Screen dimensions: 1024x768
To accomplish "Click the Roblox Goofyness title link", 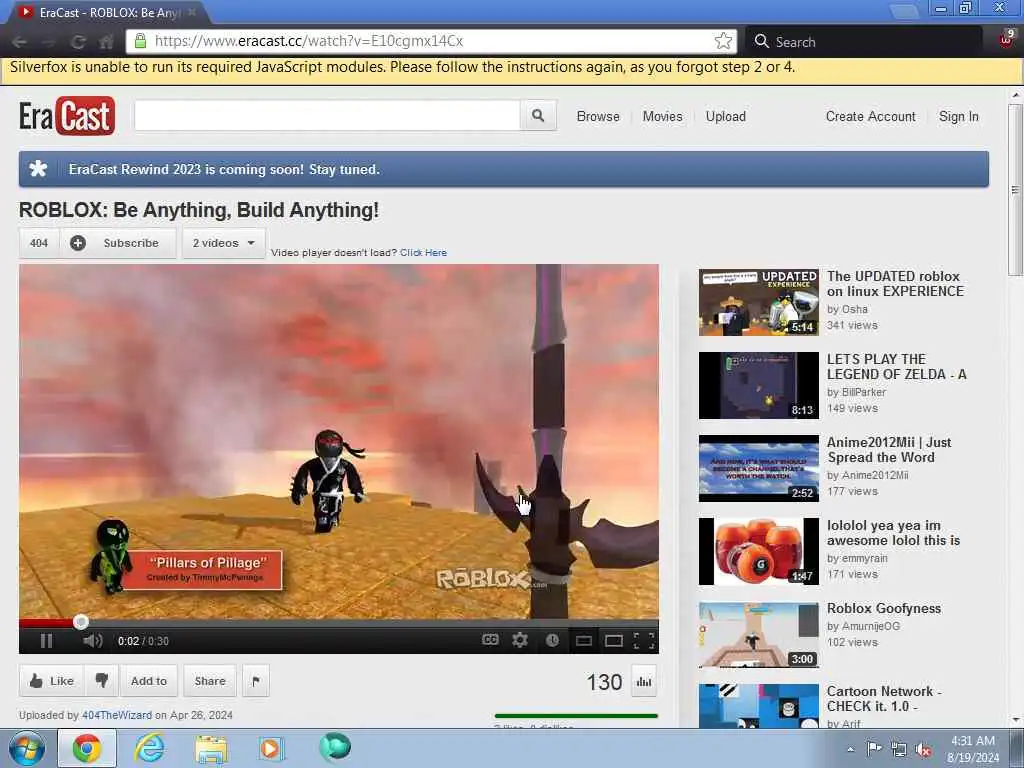I will 884,608.
